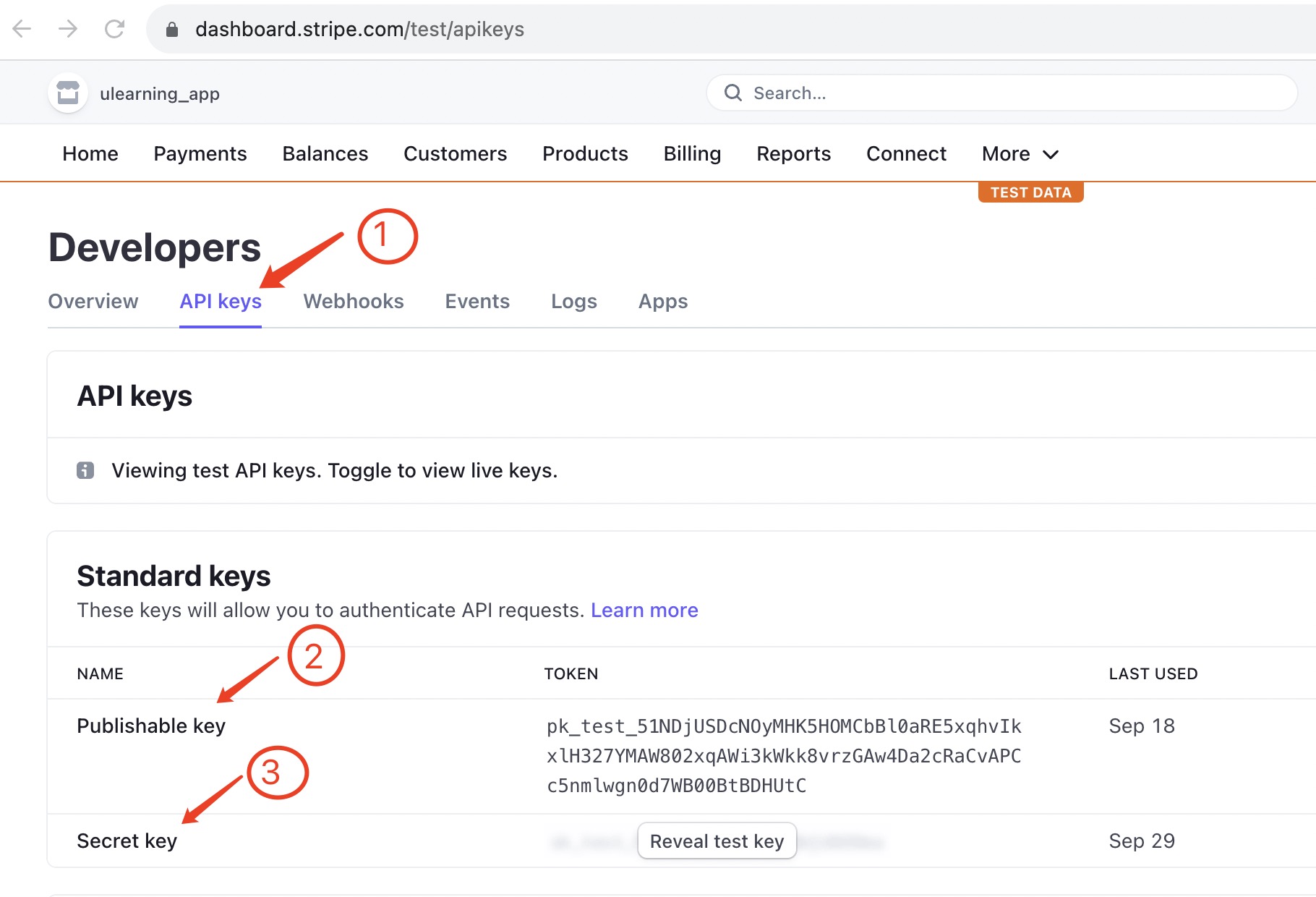Image resolution: width=1316 pixels, height=897 pixels.
Task: Expand the More menu chevron
Action: point(1051,154)
